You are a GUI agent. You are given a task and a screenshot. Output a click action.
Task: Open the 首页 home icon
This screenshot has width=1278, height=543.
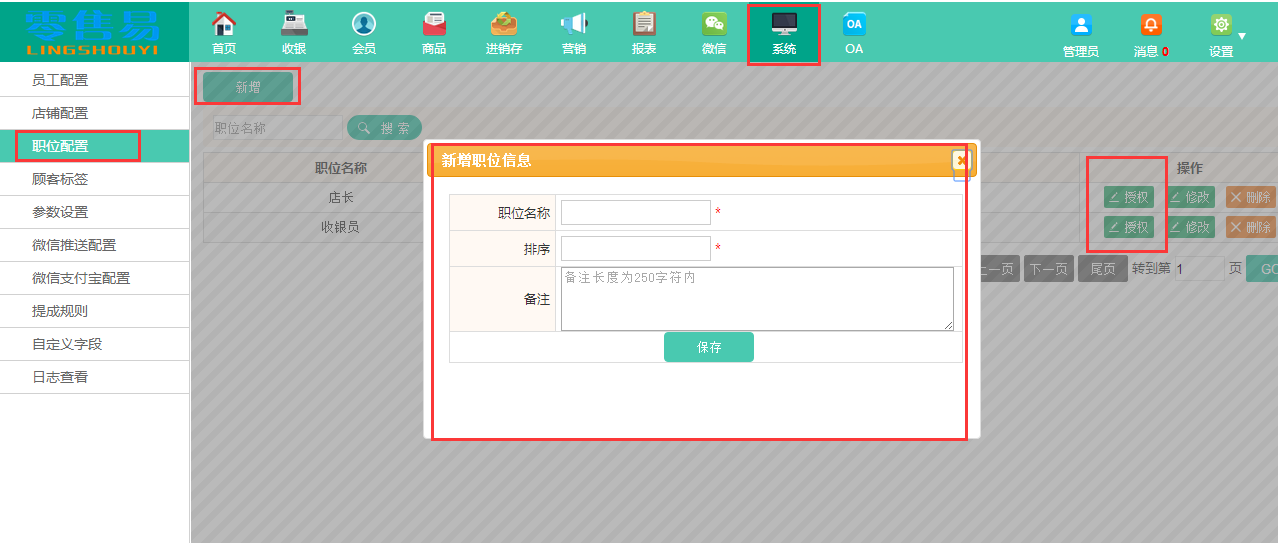224,24
